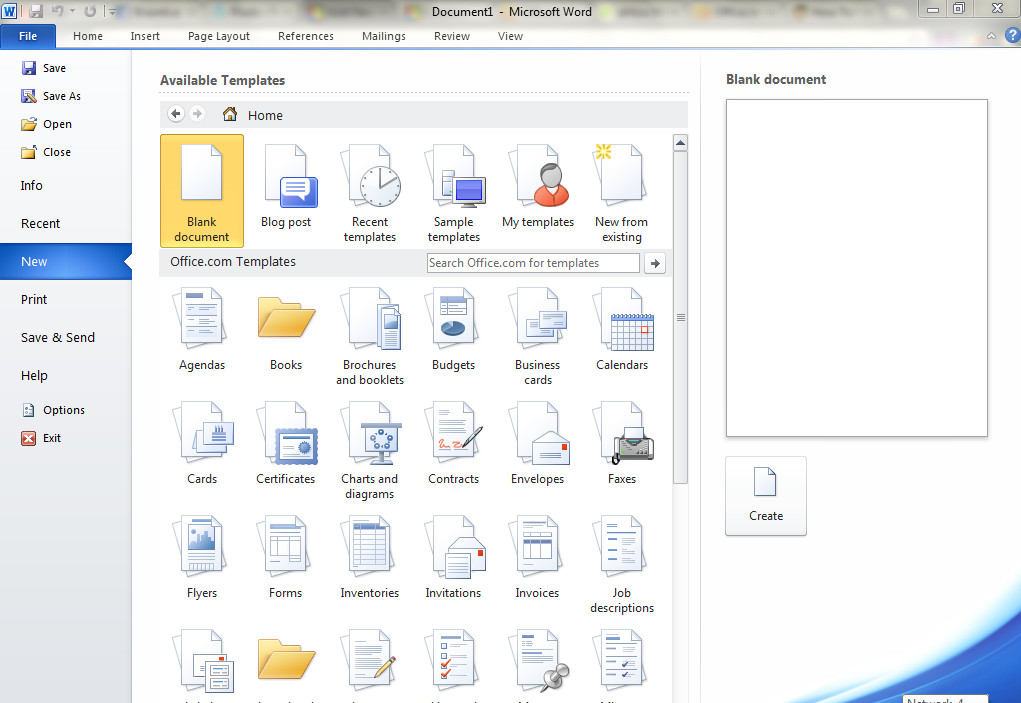This screenshot has height=703, width=1021.
Task: Open the Faxes template category
Action: point(622,435)
